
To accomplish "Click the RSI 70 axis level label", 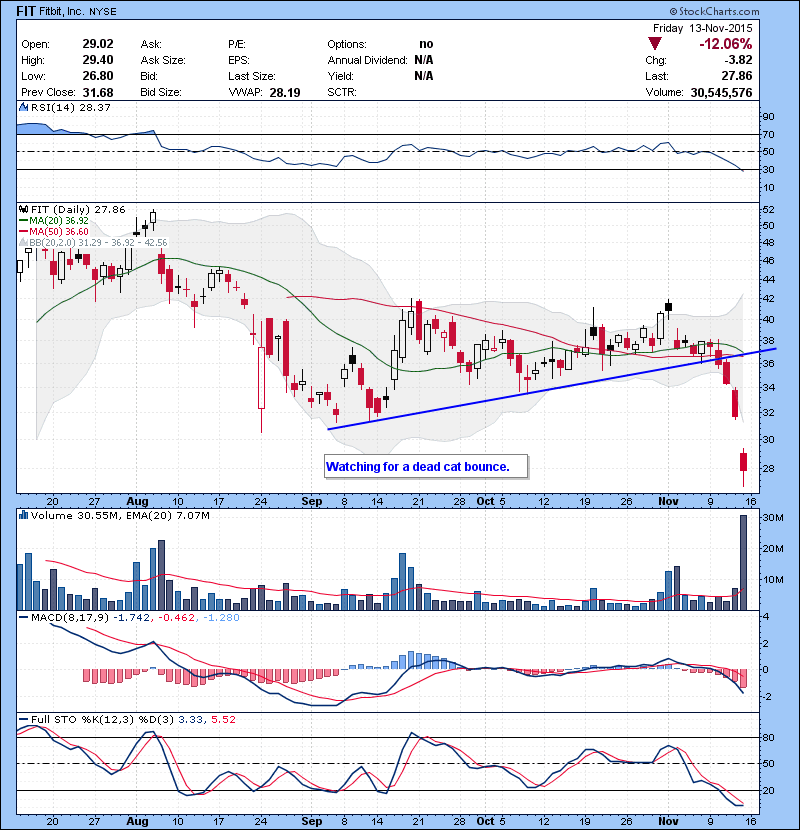I will click(768, 134).
